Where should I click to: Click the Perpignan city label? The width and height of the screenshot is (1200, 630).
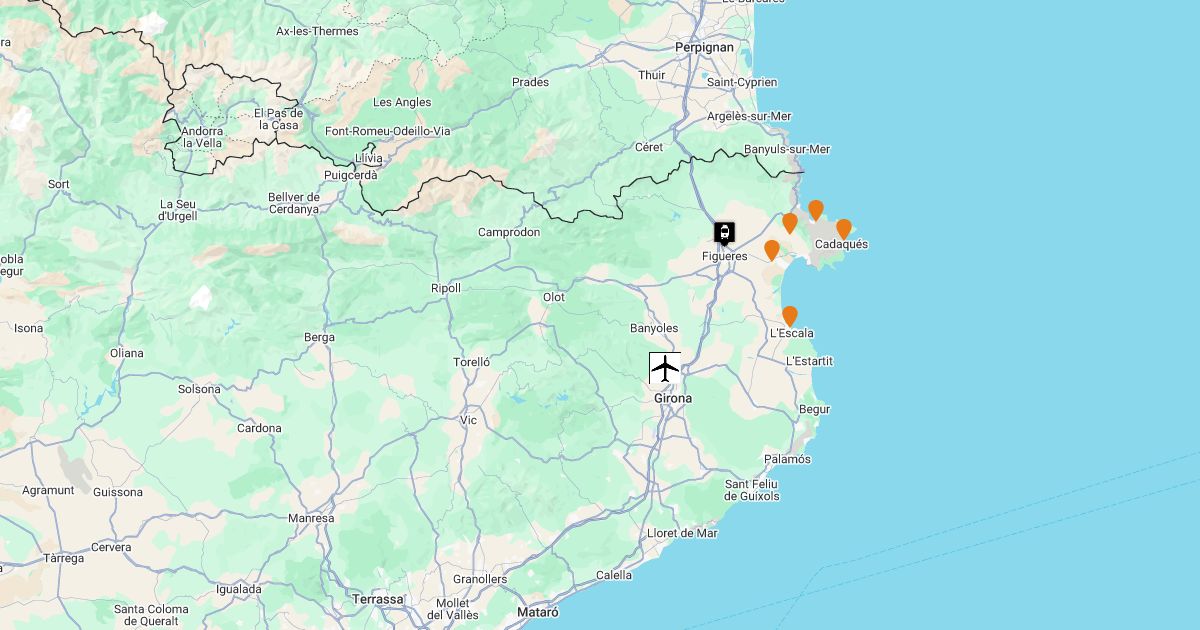pos(704,47)
